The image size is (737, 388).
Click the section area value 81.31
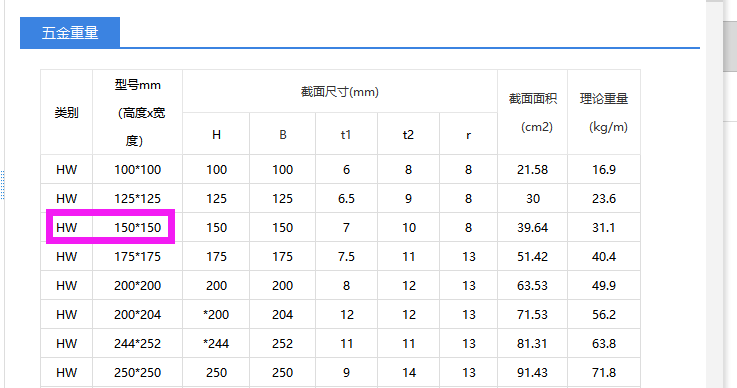533,344
